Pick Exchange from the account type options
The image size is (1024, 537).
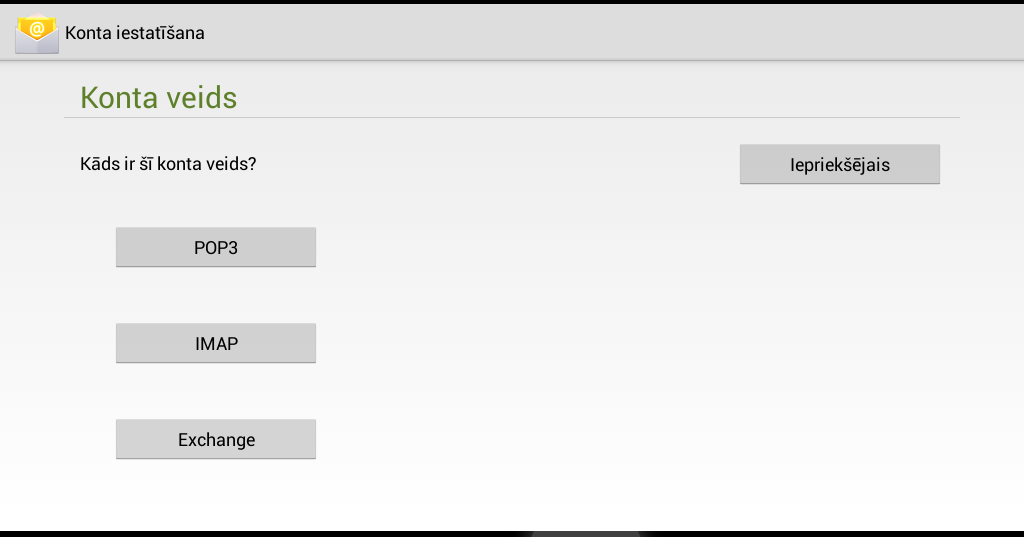(216, 440)
